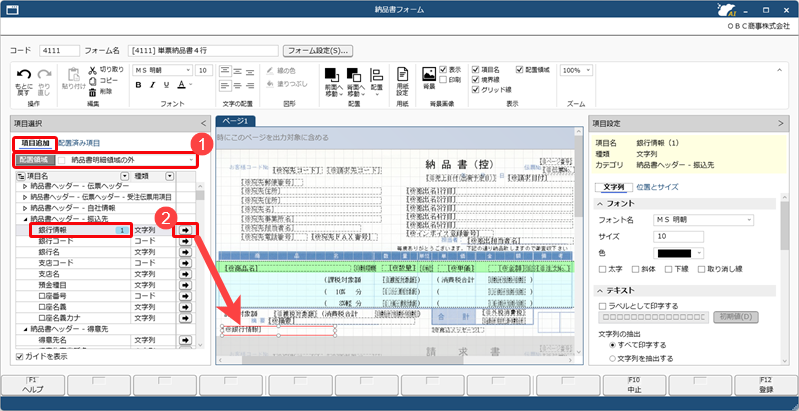Open the 種類 column filter dropdown

[x=170, y=176]
